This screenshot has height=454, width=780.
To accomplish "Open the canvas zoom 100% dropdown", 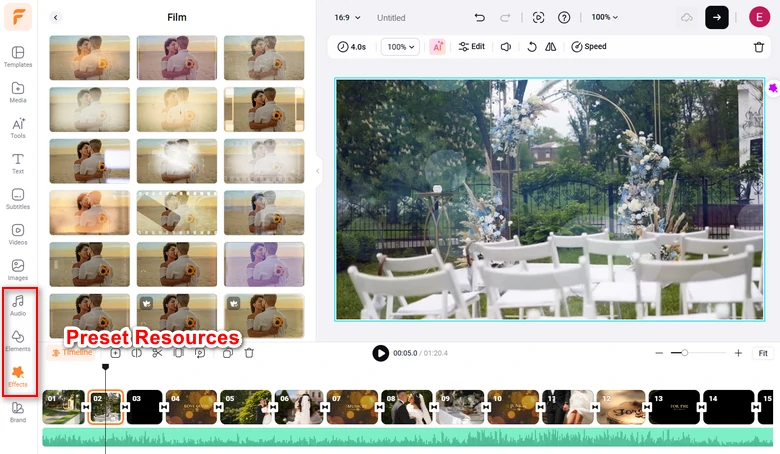I will 604,17.
